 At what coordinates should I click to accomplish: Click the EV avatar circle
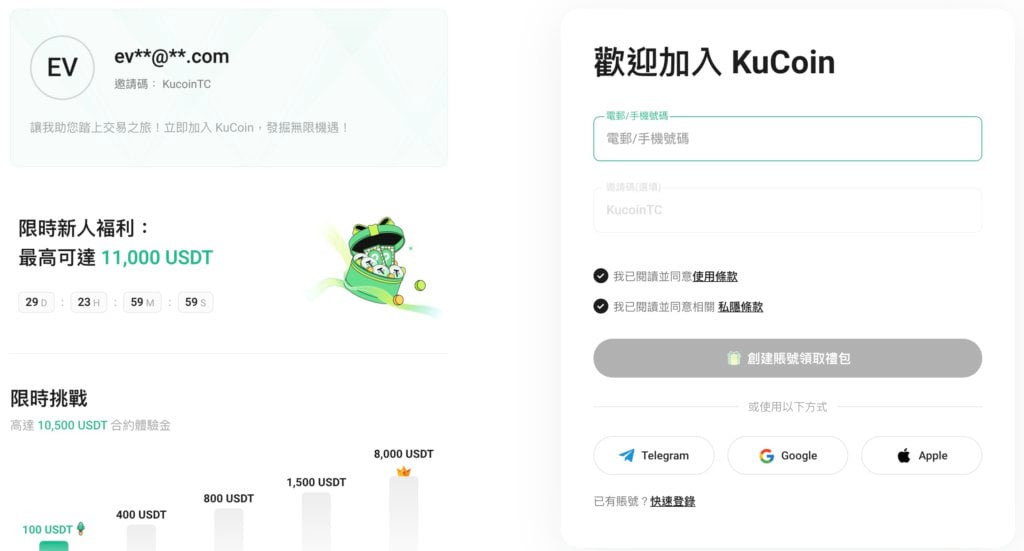coord(62,67)
